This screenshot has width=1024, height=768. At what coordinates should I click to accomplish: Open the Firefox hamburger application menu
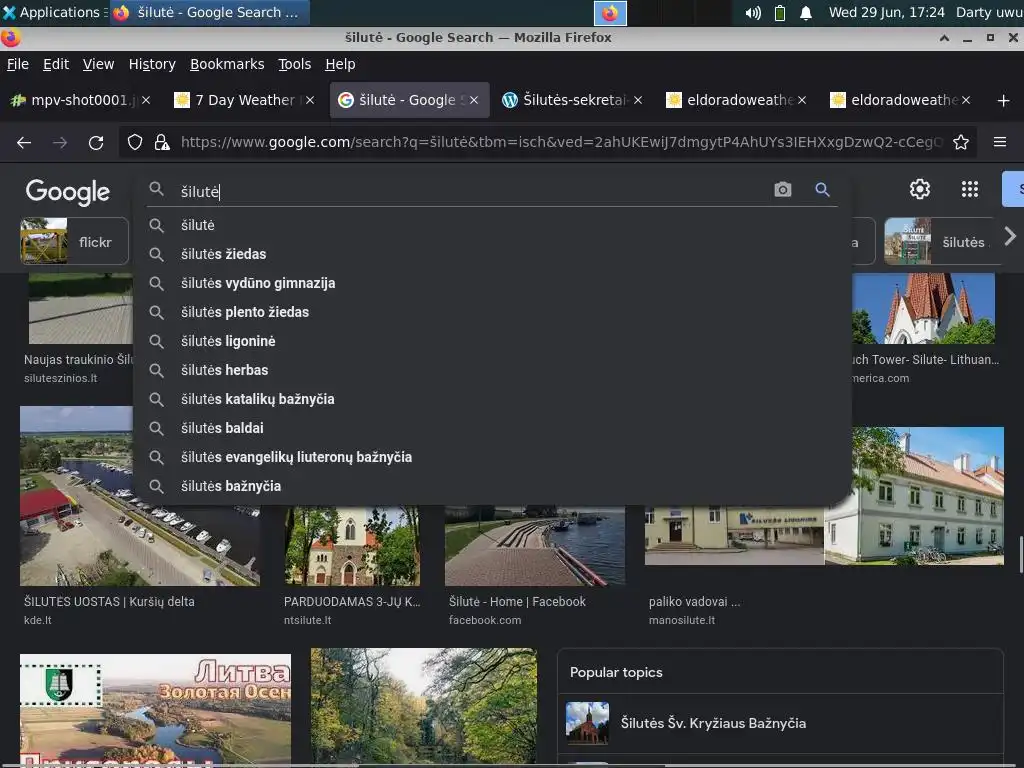[x=1000, y=142]
